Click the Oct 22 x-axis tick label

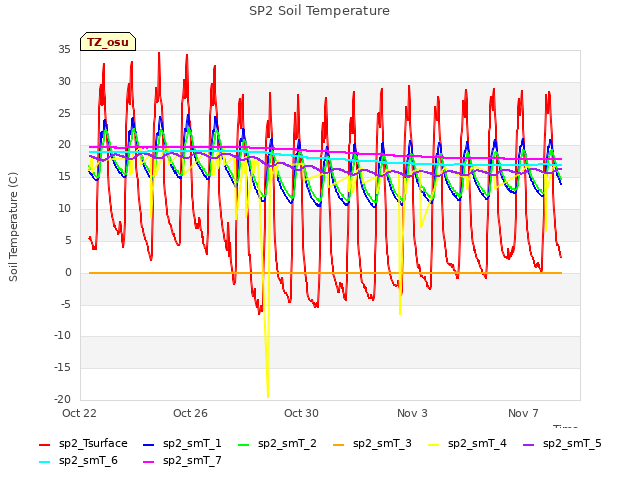click(x=79, y=413)
